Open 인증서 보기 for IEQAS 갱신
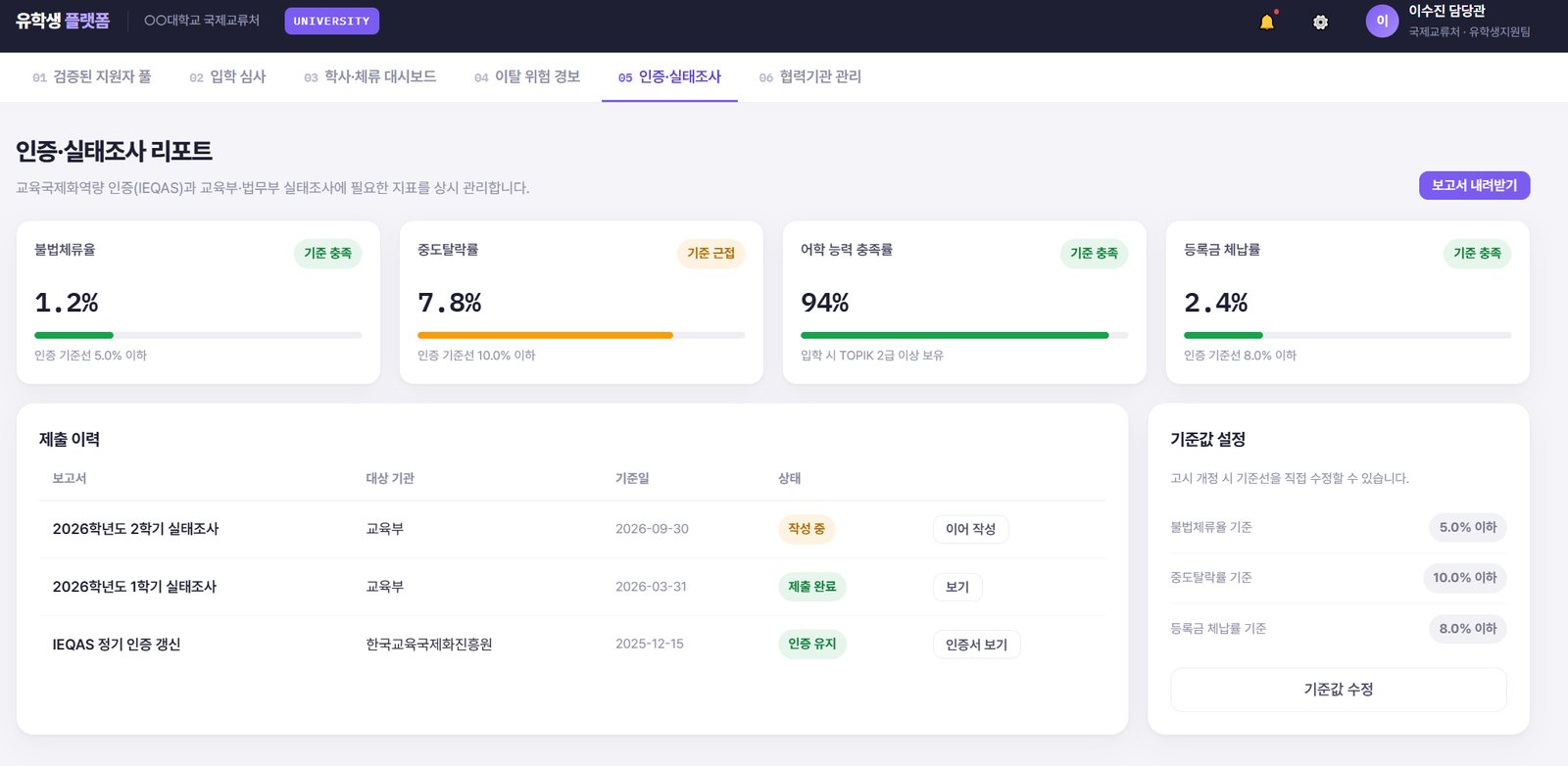1568x766 pixels. coord(976,645)
